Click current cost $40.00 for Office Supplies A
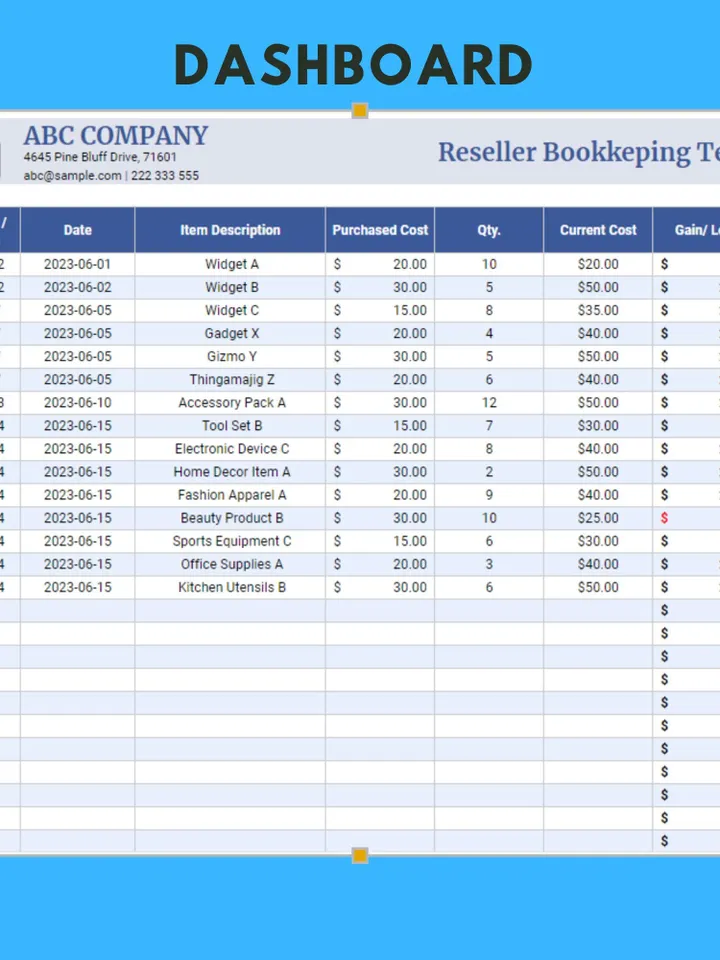The image size is (720, 960). [x=598, y=564]
